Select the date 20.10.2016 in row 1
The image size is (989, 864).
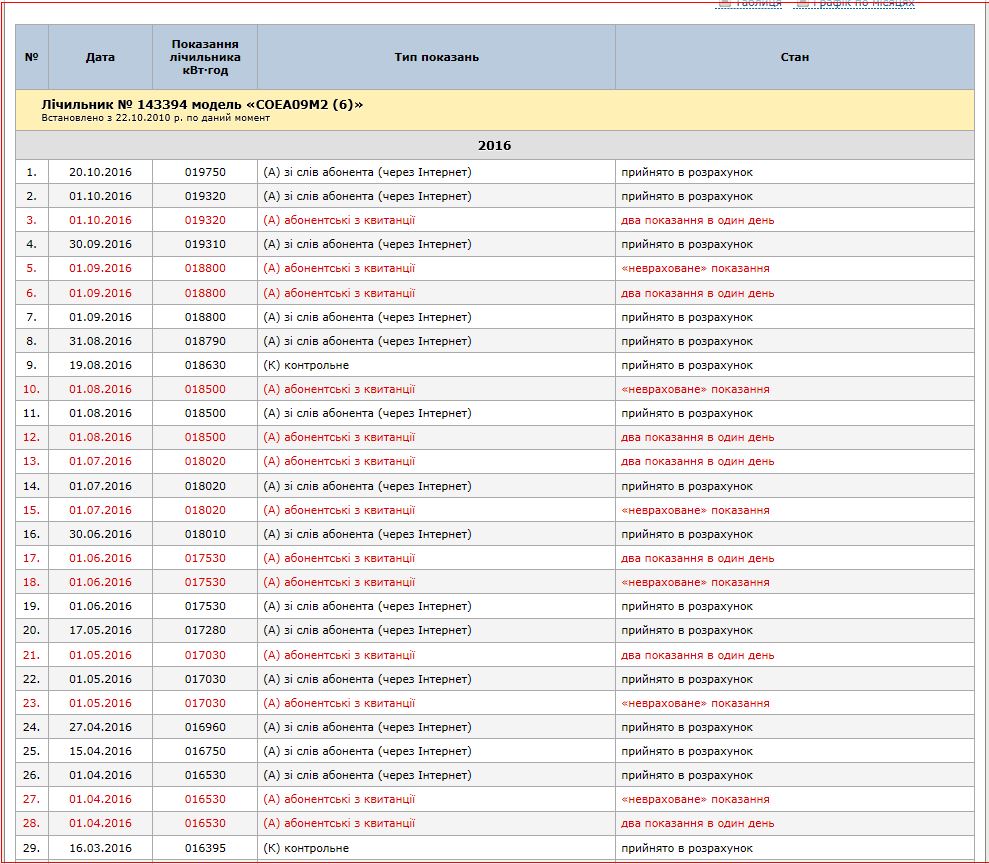click(100, 172)
